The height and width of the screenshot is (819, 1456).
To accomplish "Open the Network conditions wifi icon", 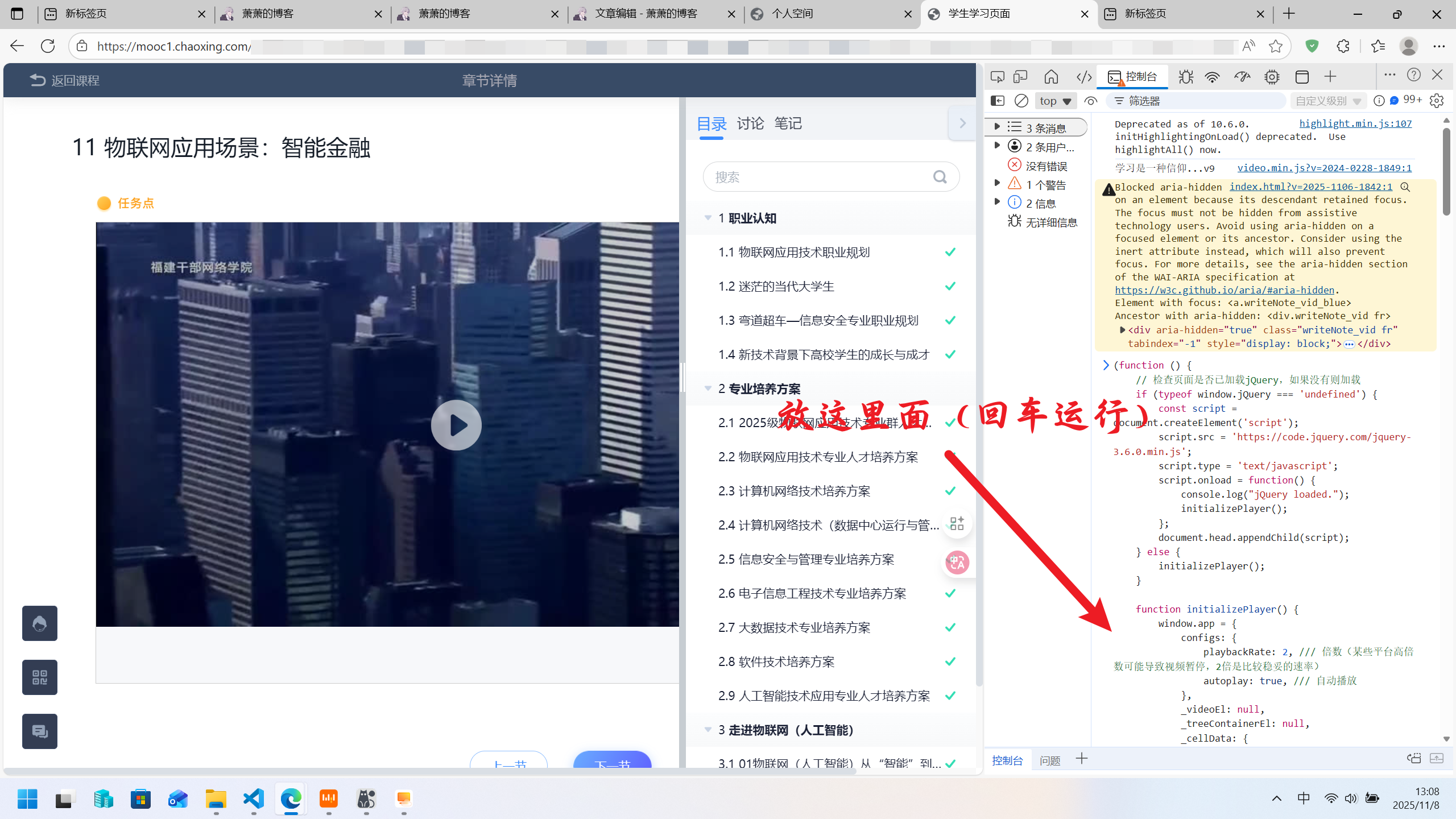I will [1212, 77].
